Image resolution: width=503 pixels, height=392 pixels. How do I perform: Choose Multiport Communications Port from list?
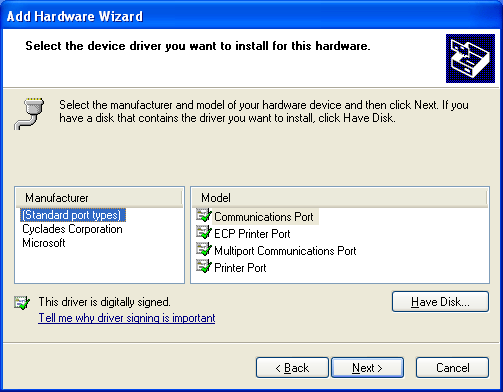[285, 251]
